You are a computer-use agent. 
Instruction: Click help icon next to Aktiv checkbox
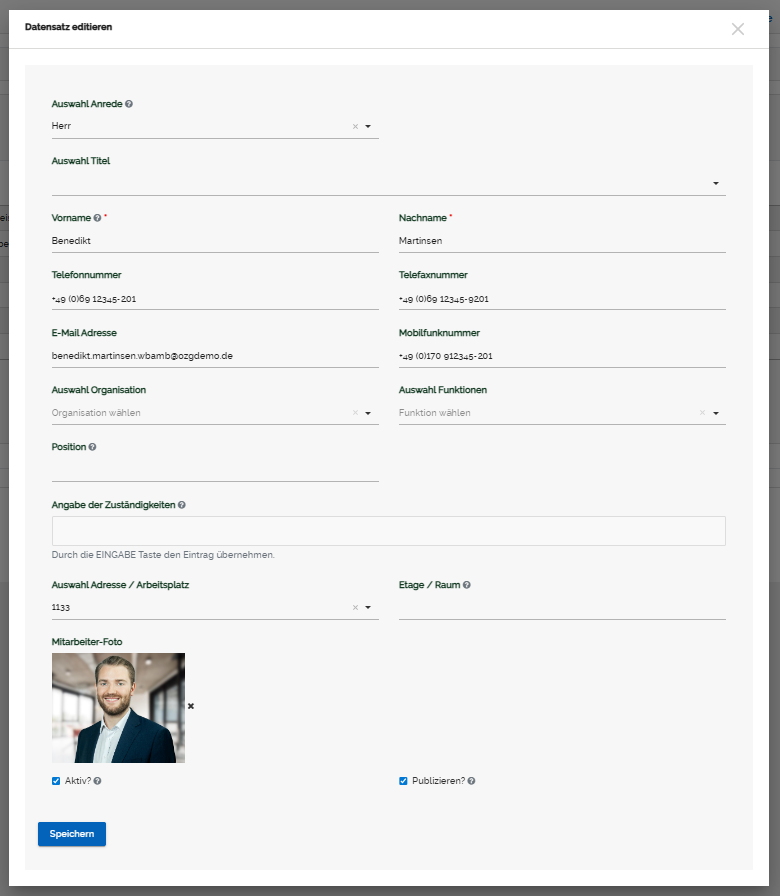click(98, 781)
